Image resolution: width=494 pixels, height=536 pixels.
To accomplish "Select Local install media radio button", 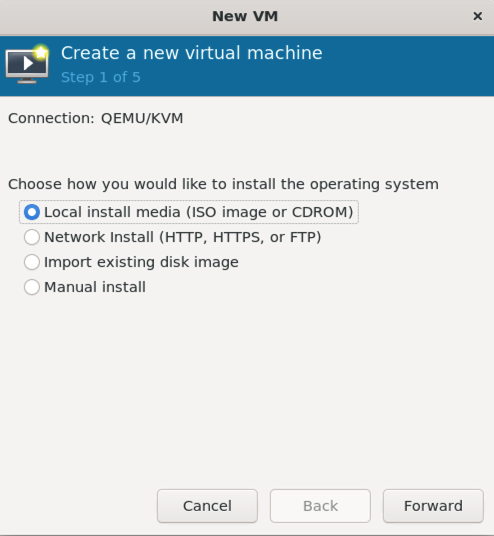I will [32, 212].
